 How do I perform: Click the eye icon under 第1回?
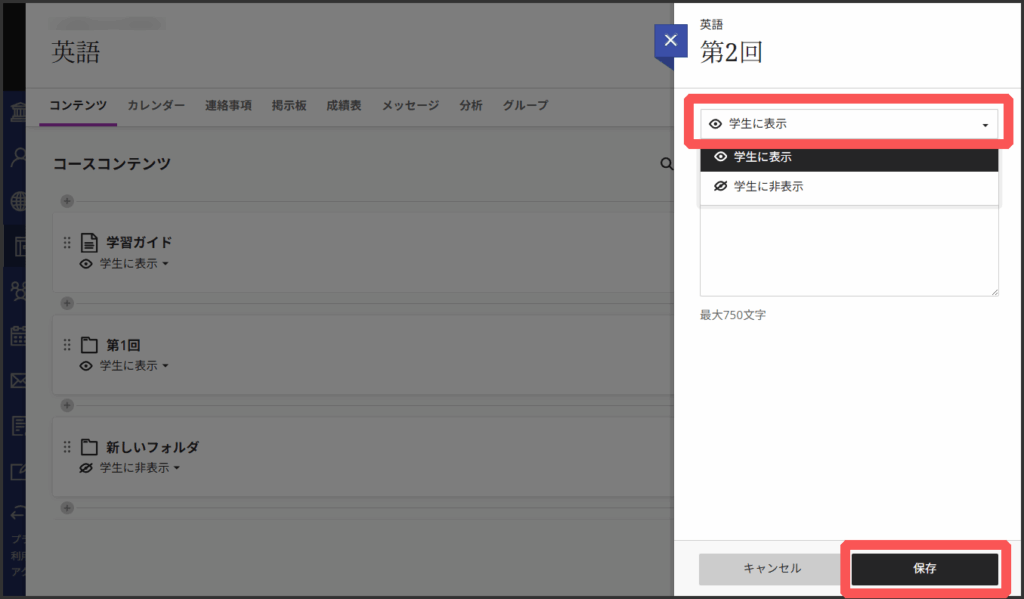click(86, 366)
